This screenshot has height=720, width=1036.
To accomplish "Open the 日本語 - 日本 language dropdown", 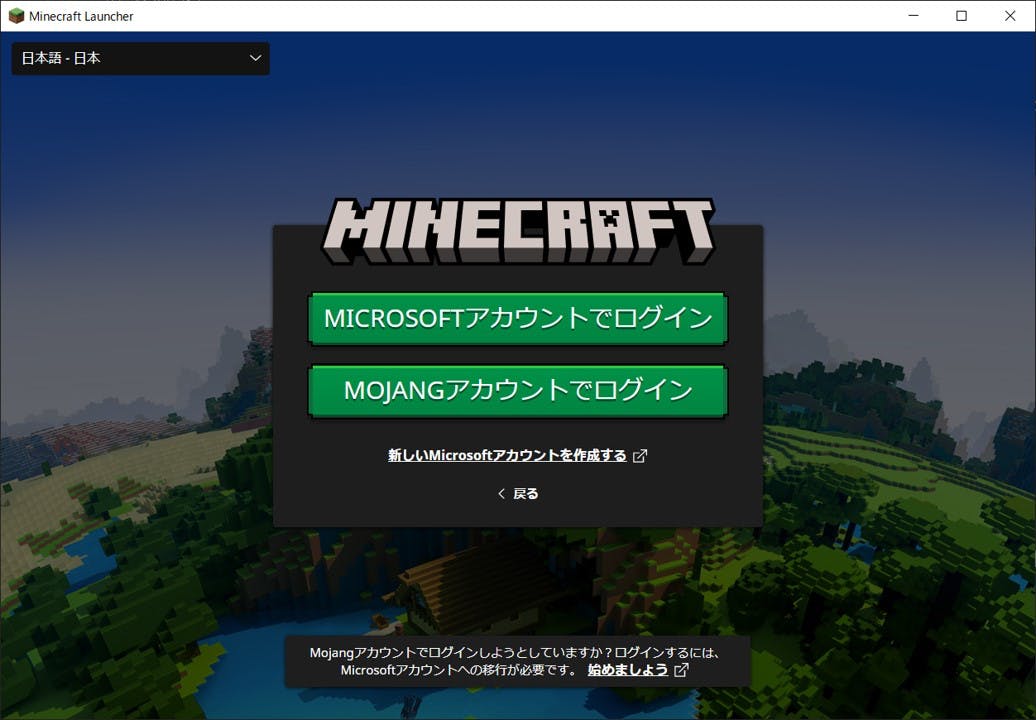I will click(140, 58).
